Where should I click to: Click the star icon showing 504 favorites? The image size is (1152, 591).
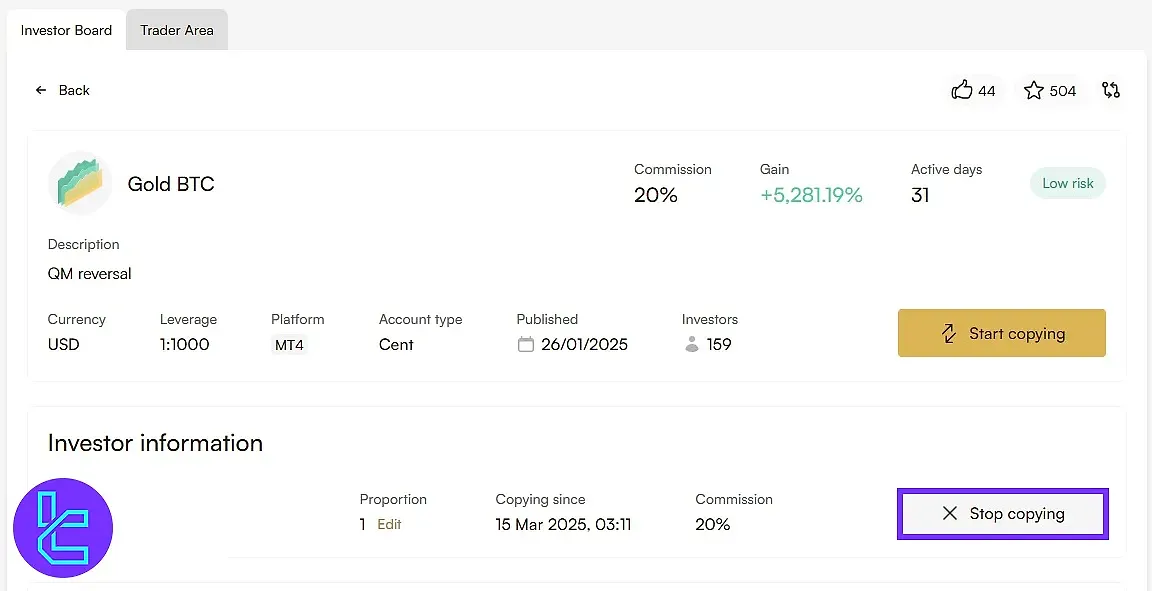click(x=1033, y=90)
